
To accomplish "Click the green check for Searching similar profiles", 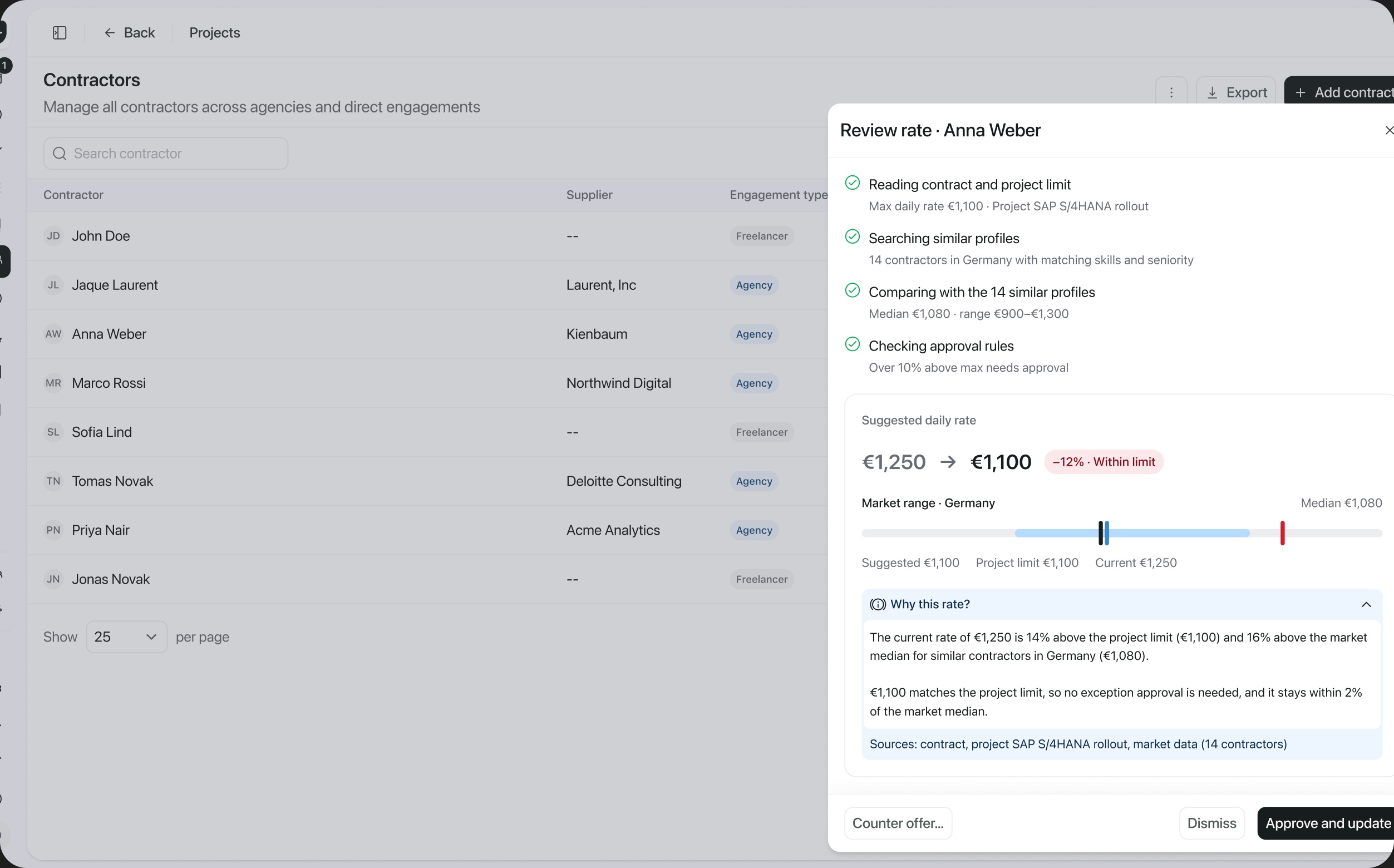I will click(x=853, y=236).
